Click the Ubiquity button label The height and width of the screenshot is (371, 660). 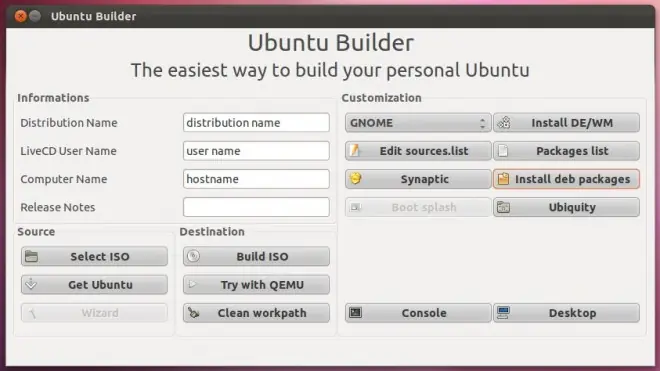click(572, 207)
